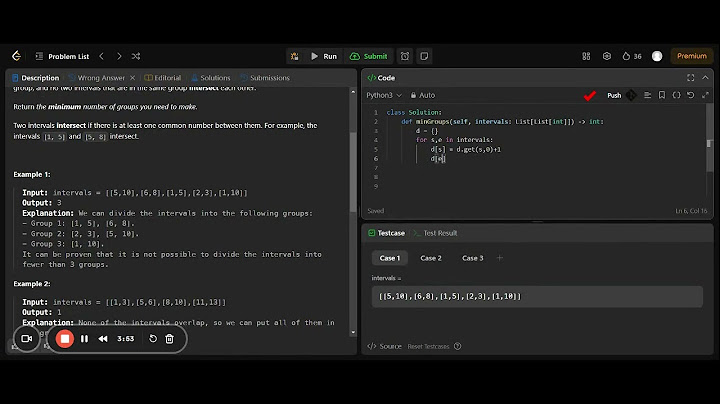720x404 pixels.
Task: Click the 'Saved' status text
Action: [376, 211]
